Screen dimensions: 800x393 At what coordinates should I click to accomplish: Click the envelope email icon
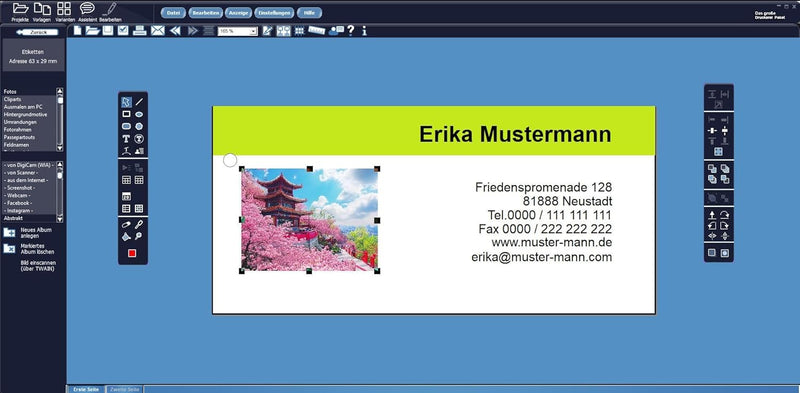point(158,31)
